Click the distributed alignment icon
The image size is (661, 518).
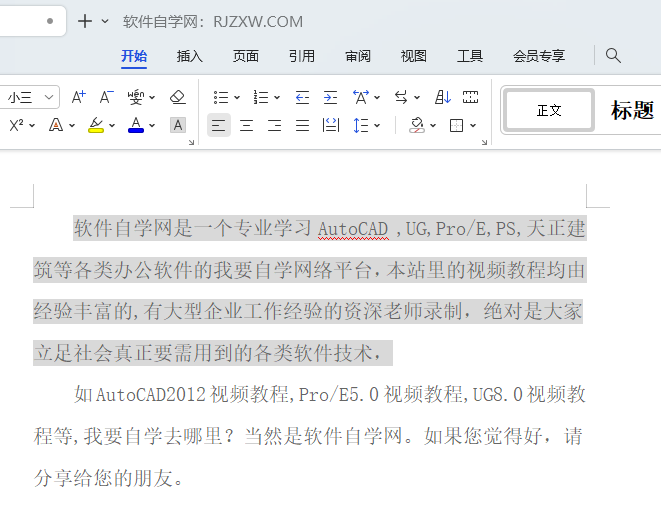(x=330, y=125)
